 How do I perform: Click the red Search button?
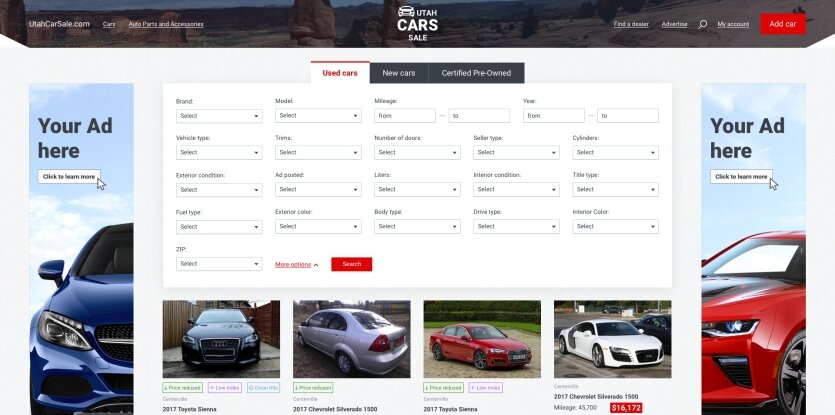coord(351,264)
